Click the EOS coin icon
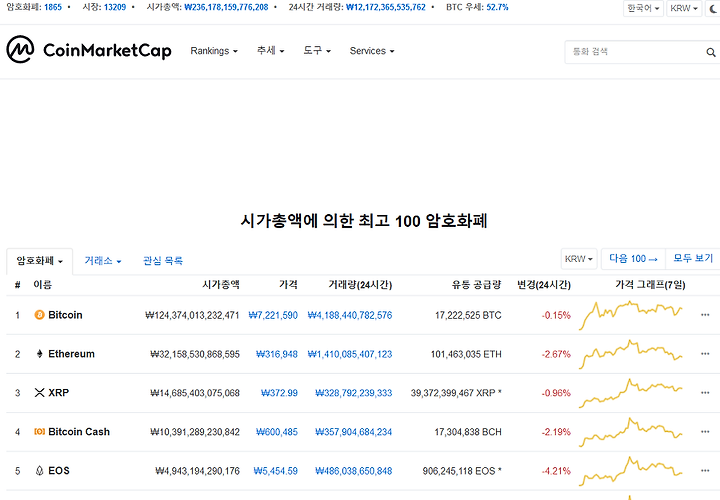The height and width of the screenshot is (500, 720). point(39,471)
